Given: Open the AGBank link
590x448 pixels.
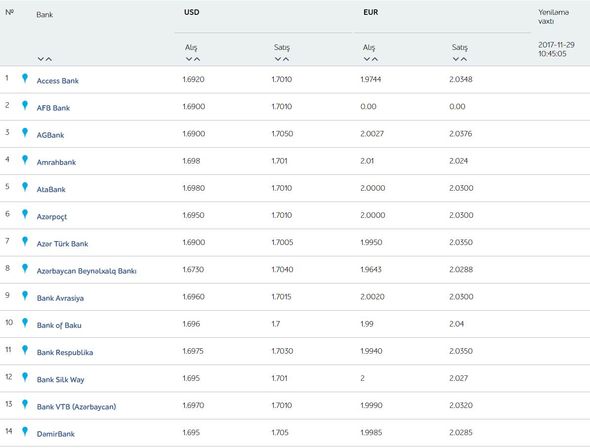Looking at the screenshot, I should point(50,135).
